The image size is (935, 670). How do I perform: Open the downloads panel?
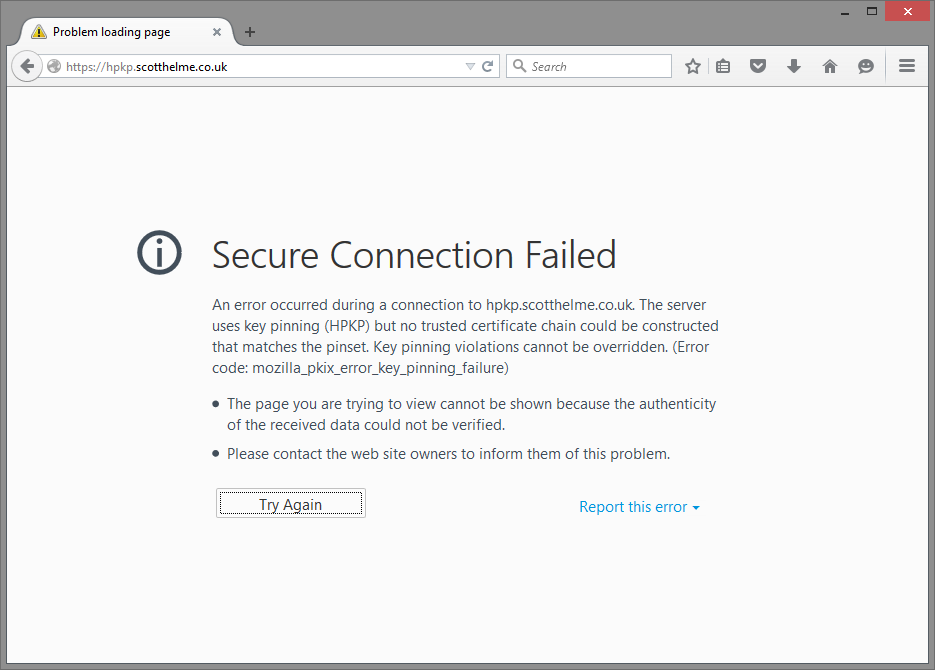793,66
